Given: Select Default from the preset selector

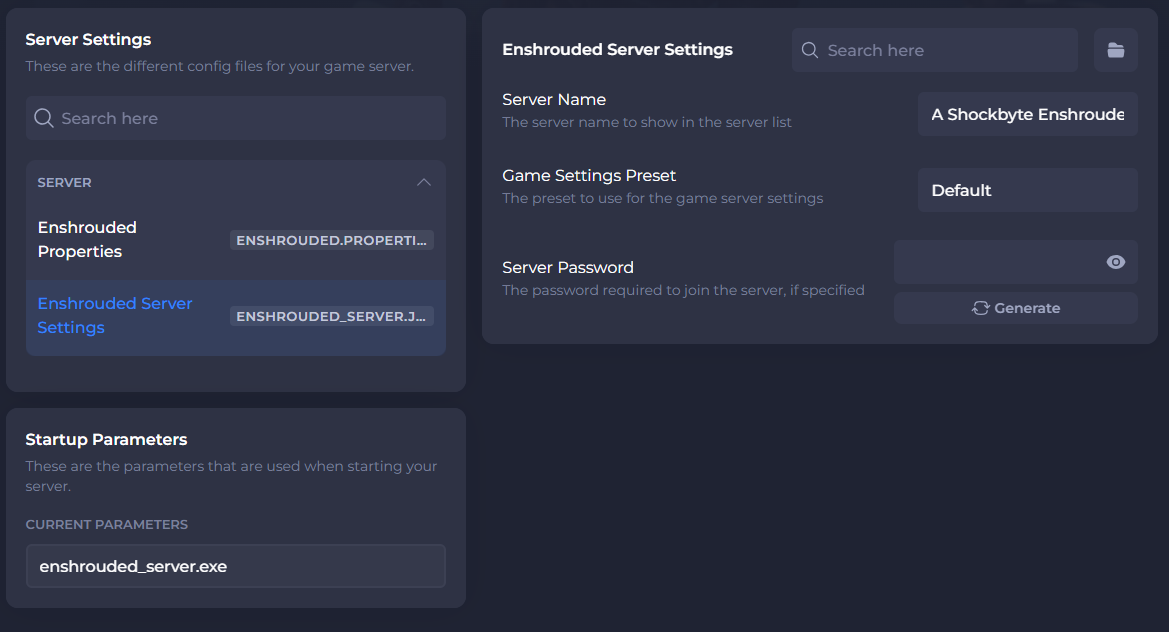Looking at the screenshot, I should pyautogui.click(x=1027, y=190).
